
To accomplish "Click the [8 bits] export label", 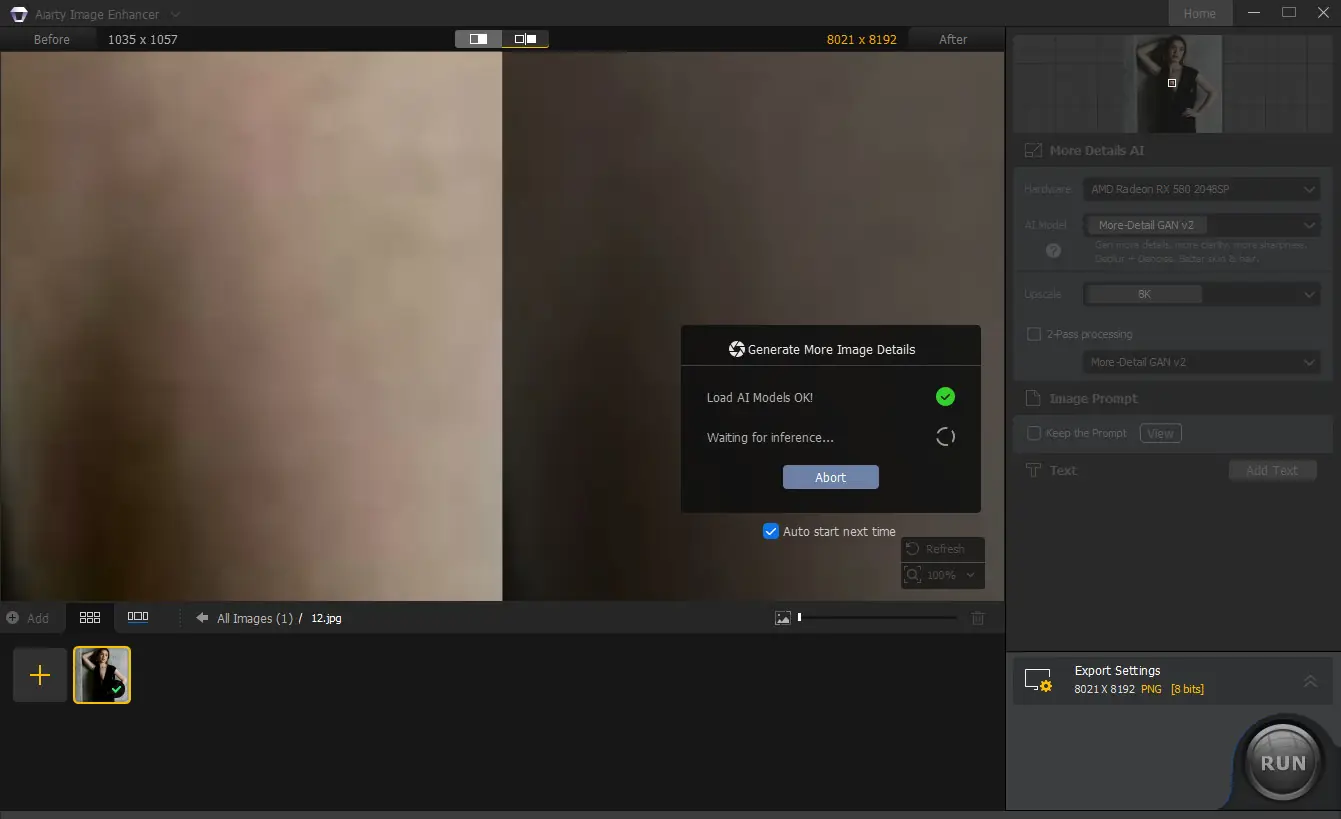I will [1187, 689].
